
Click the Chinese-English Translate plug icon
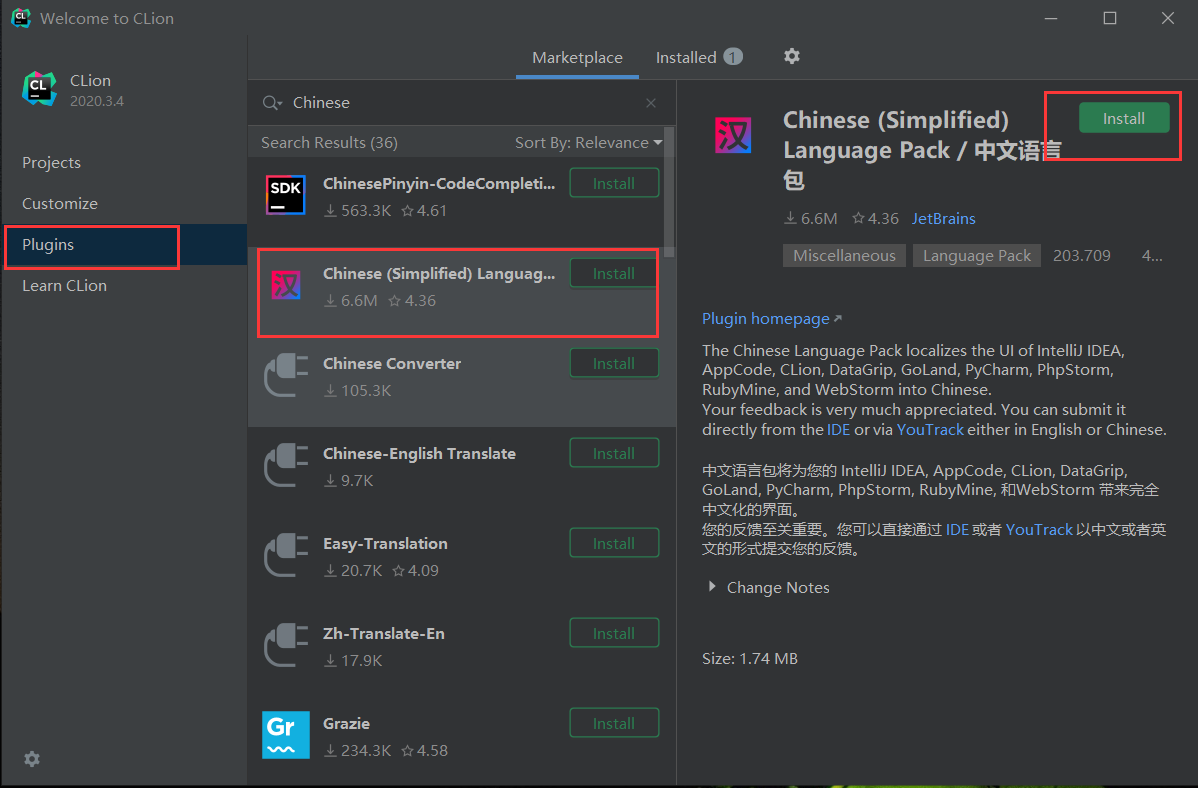[x=286, y=465]
